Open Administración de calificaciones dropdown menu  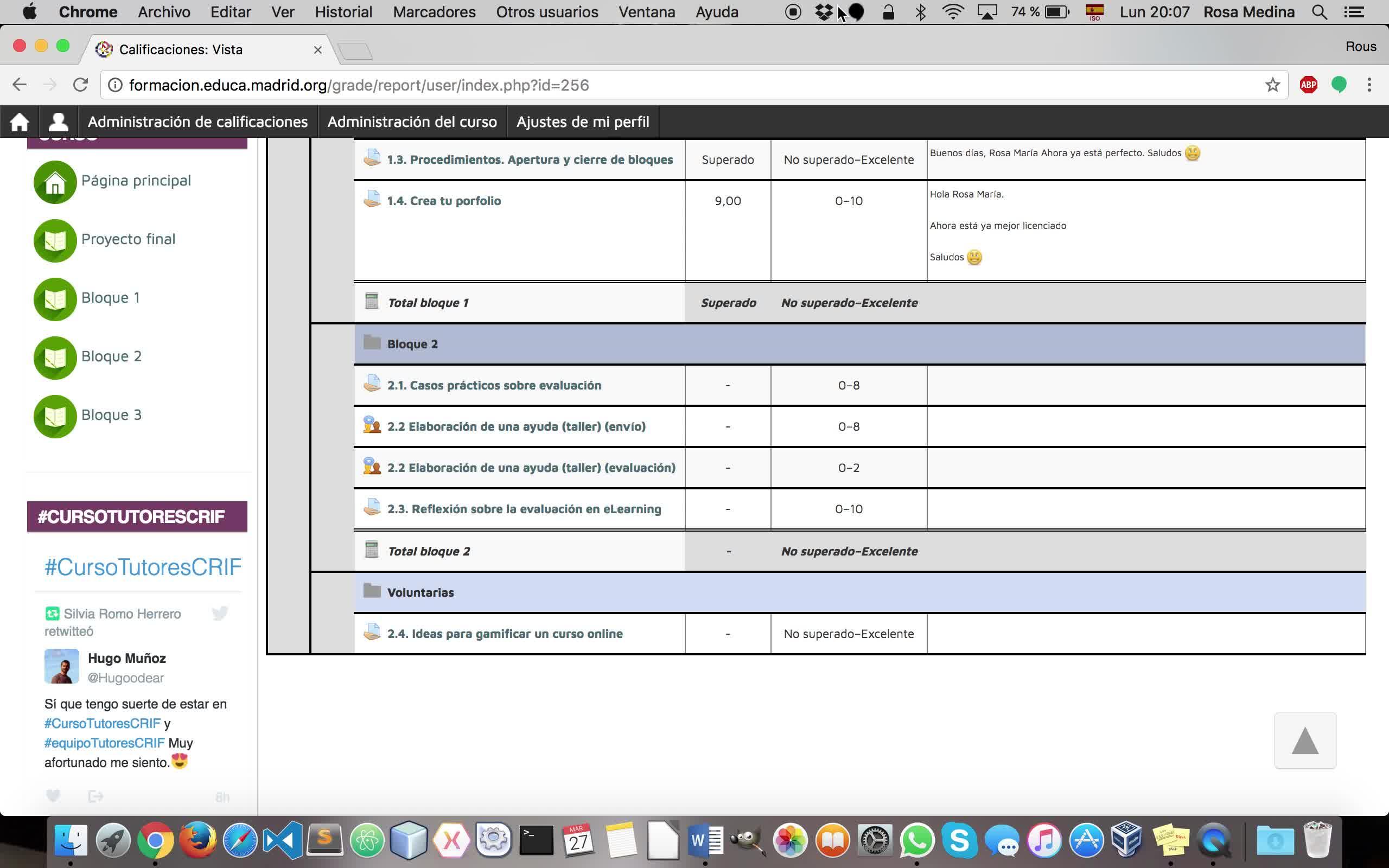[197, 122]
